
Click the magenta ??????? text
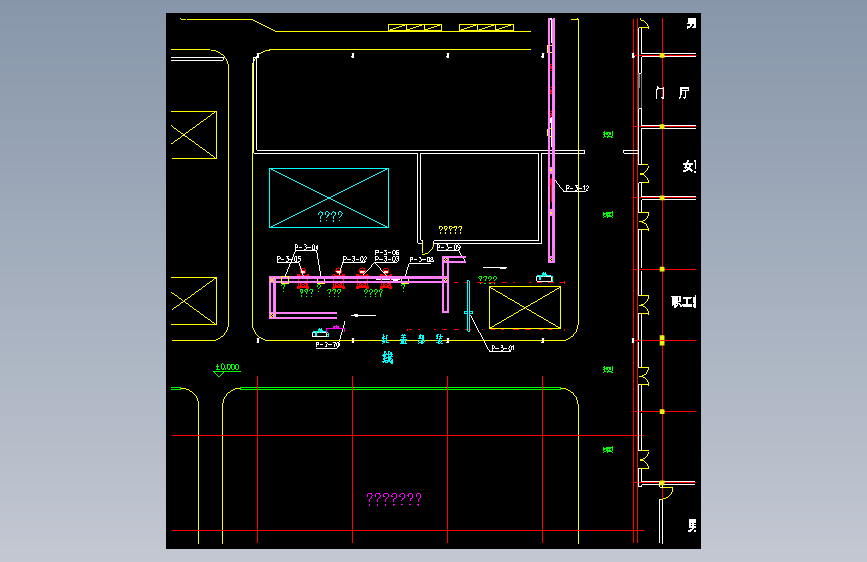394,499
